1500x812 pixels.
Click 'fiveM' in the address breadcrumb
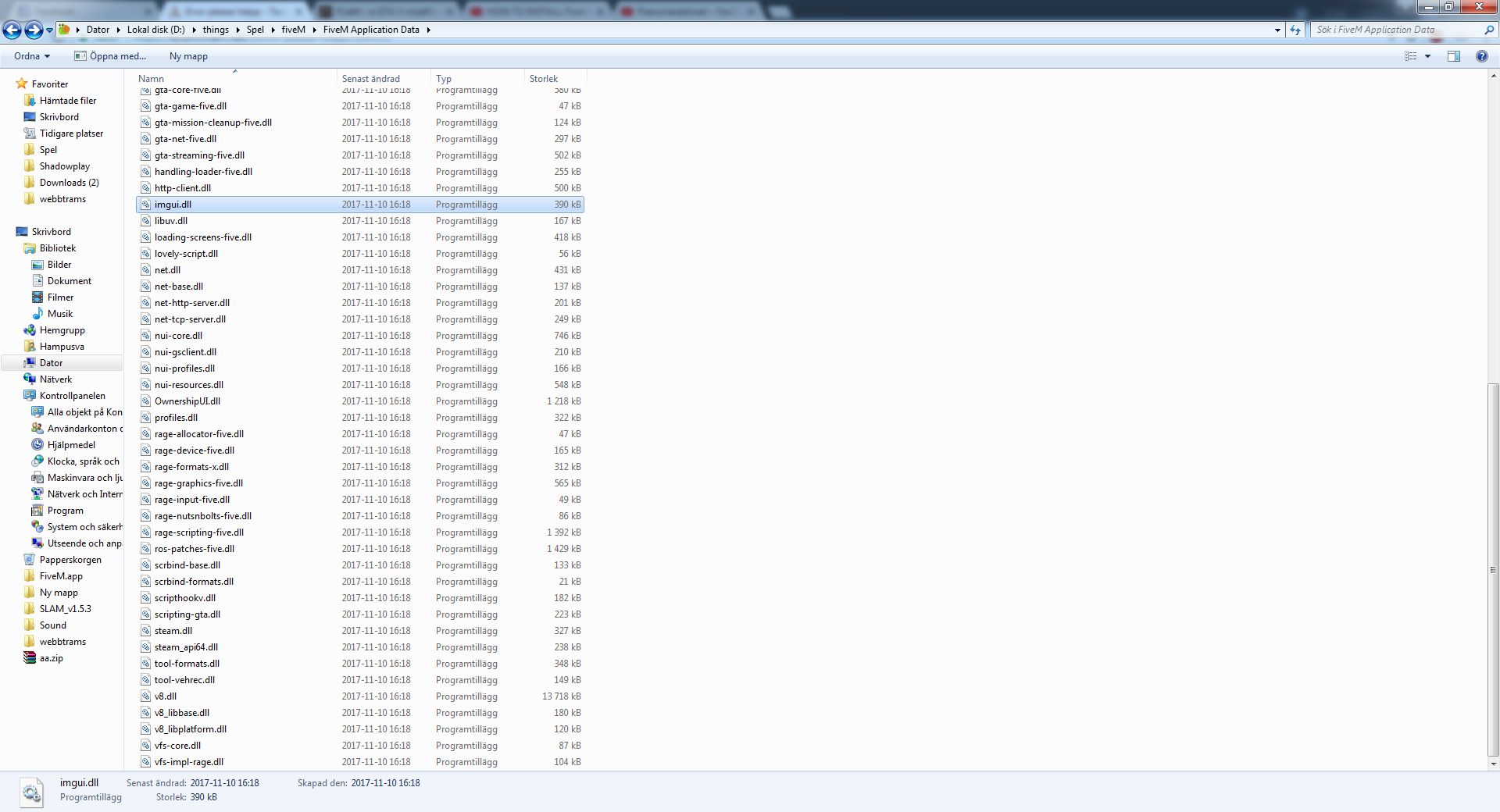(x=293, y=30)
